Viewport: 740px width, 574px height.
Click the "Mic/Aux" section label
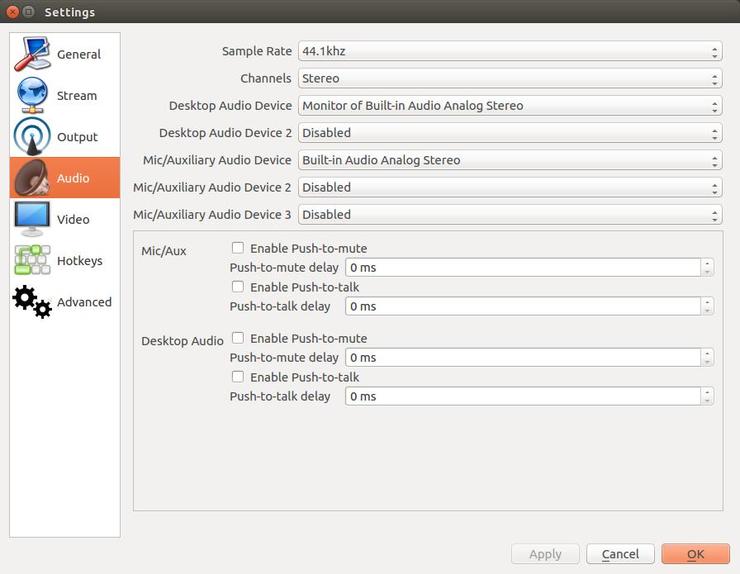[x=164, y=251]
